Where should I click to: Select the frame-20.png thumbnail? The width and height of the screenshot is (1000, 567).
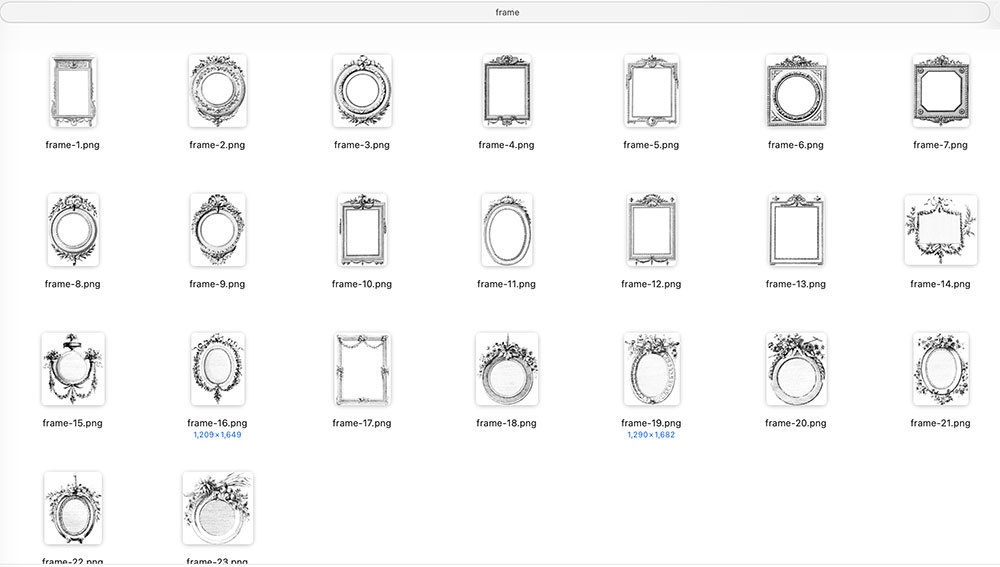(x=796, y=369)
